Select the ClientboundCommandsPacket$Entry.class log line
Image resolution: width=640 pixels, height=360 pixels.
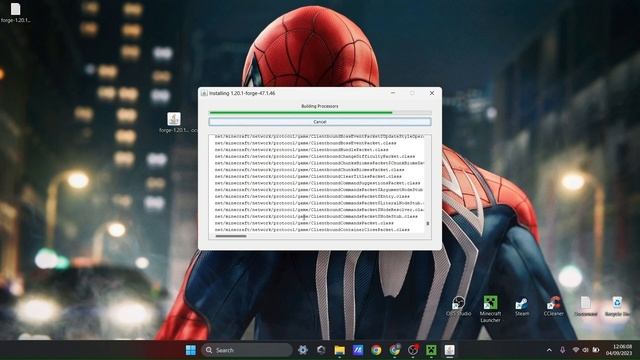click(312, 196)
